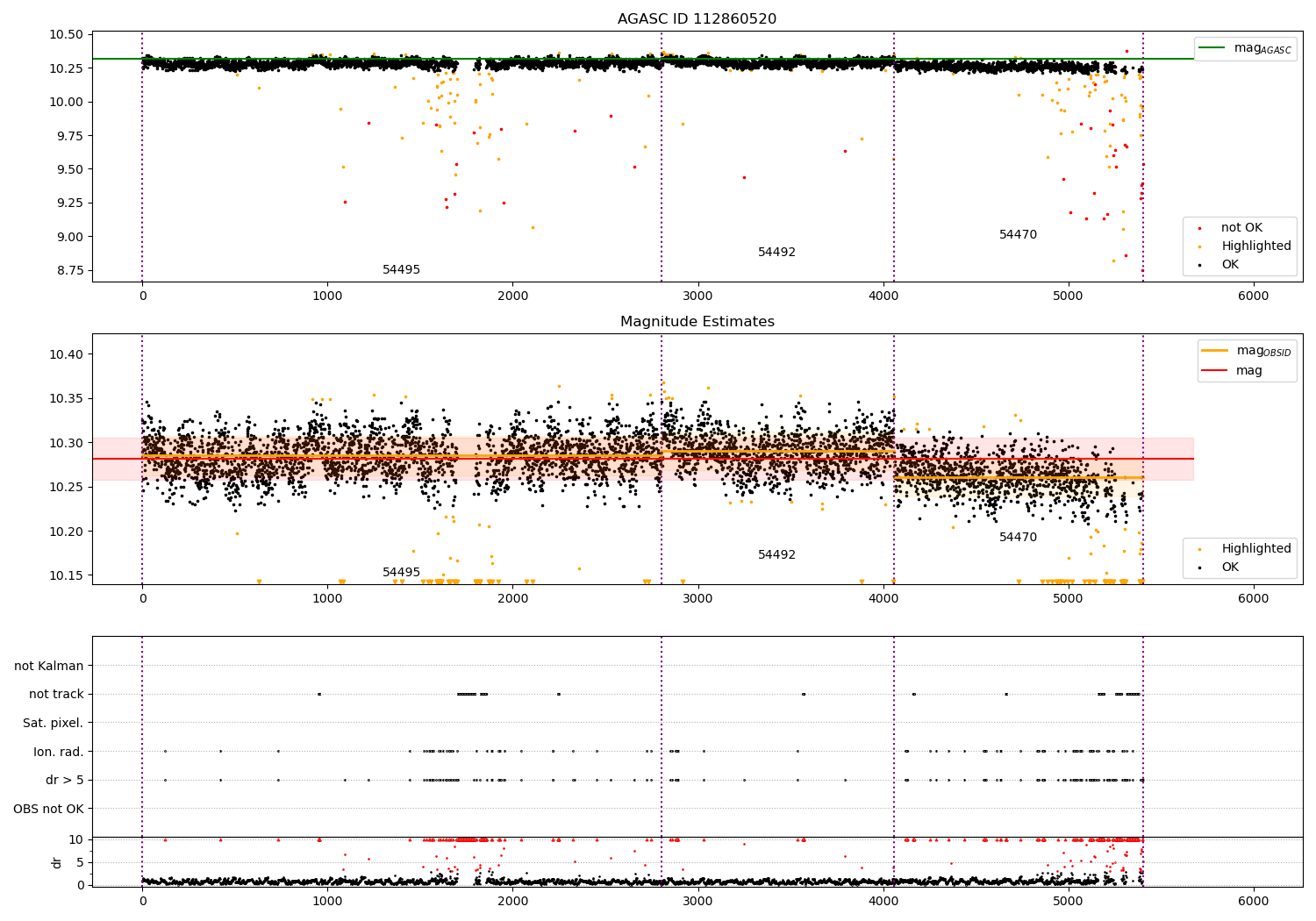Click the dr axis tick '5'

[x=82, y=862]
